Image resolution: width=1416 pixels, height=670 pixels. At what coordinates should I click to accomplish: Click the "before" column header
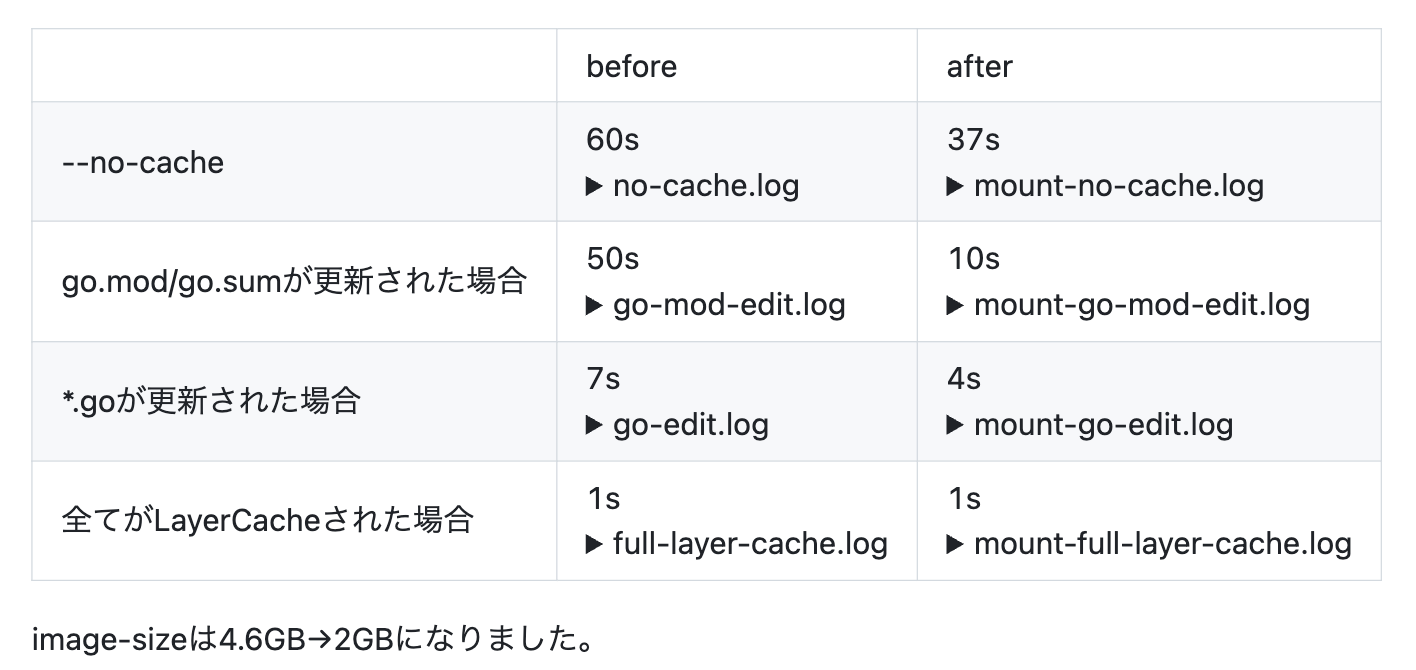click(x=631, y=67)
